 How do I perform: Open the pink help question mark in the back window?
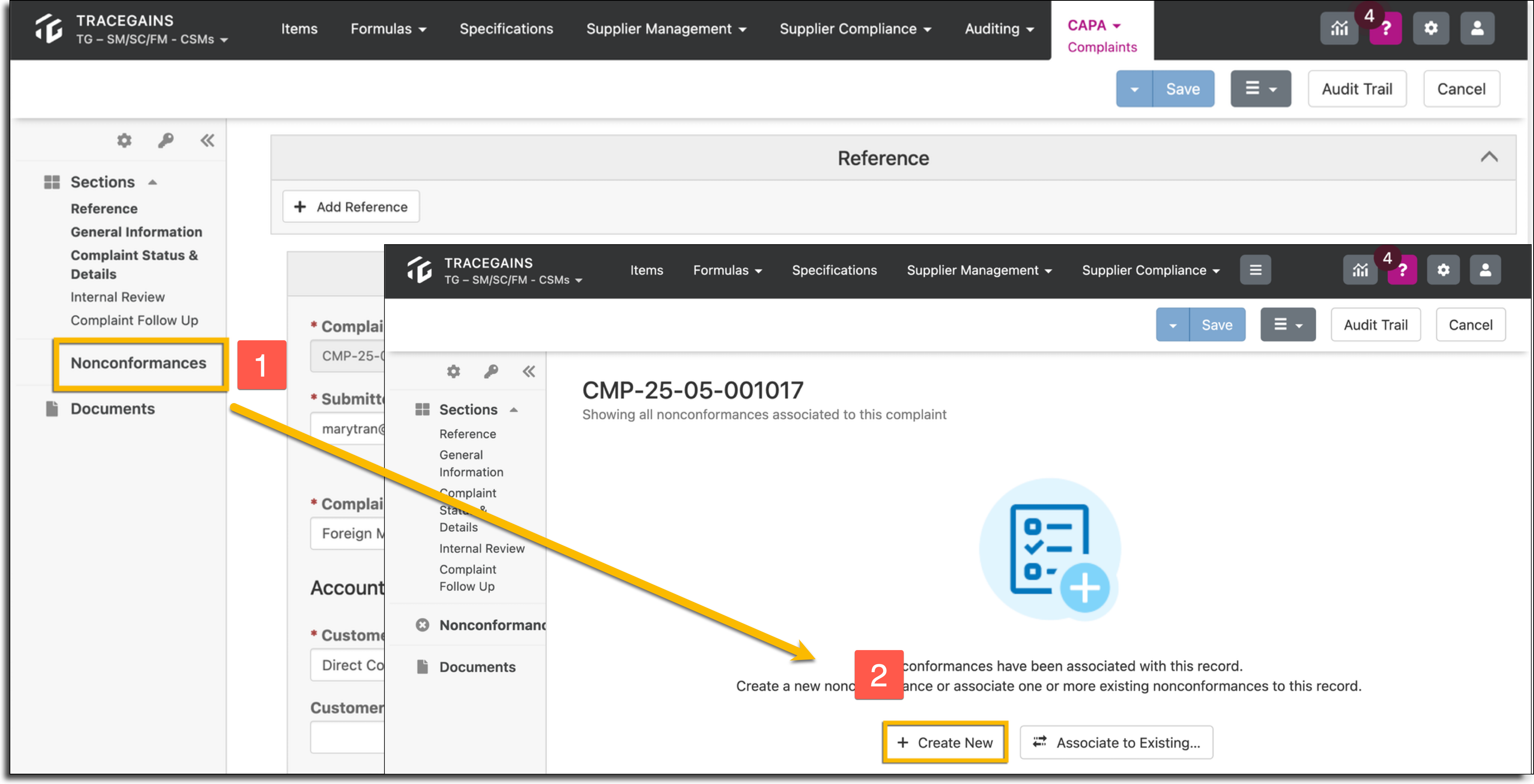point(1386,28)
